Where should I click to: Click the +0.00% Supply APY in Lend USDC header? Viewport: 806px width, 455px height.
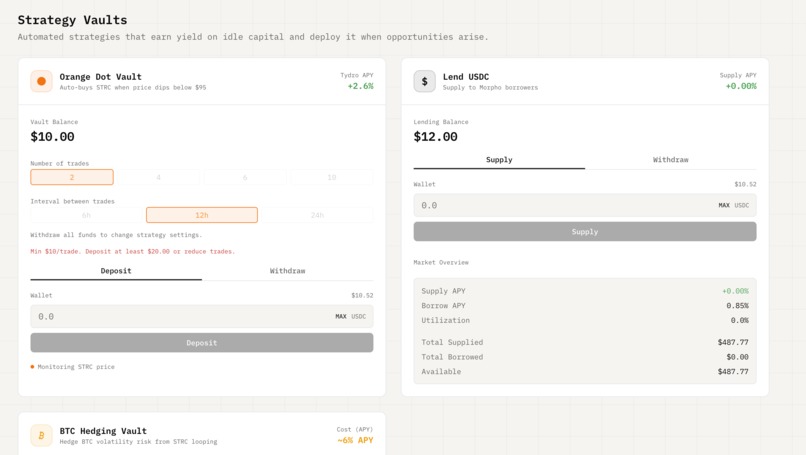point(741,86)
